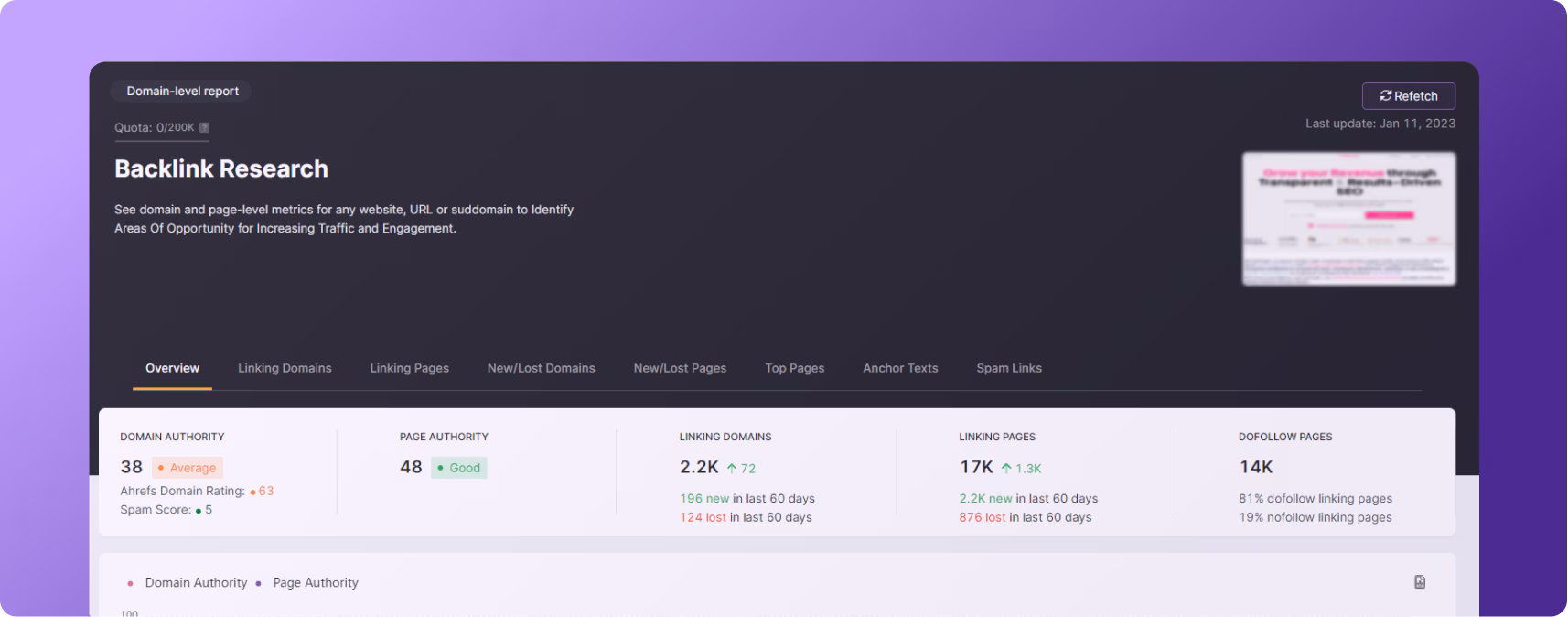
Task: Click the chart export file icon
Action: tap(1419, 582)
